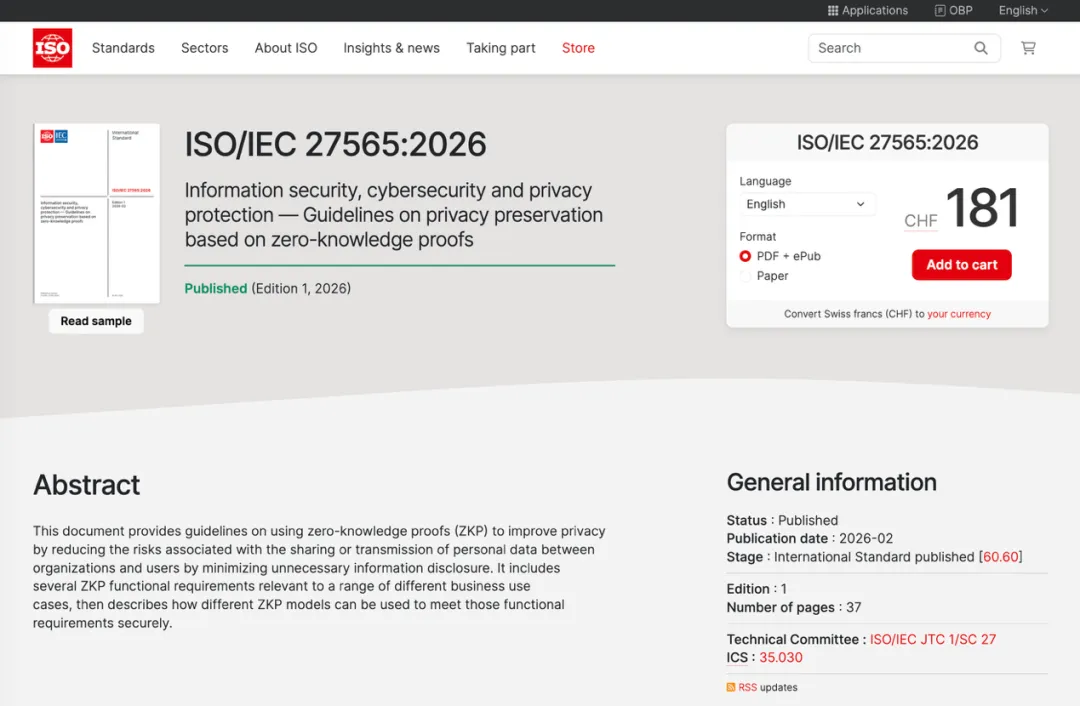Follow the ISO/IEC JTC 1/SC 27 link

932,639
